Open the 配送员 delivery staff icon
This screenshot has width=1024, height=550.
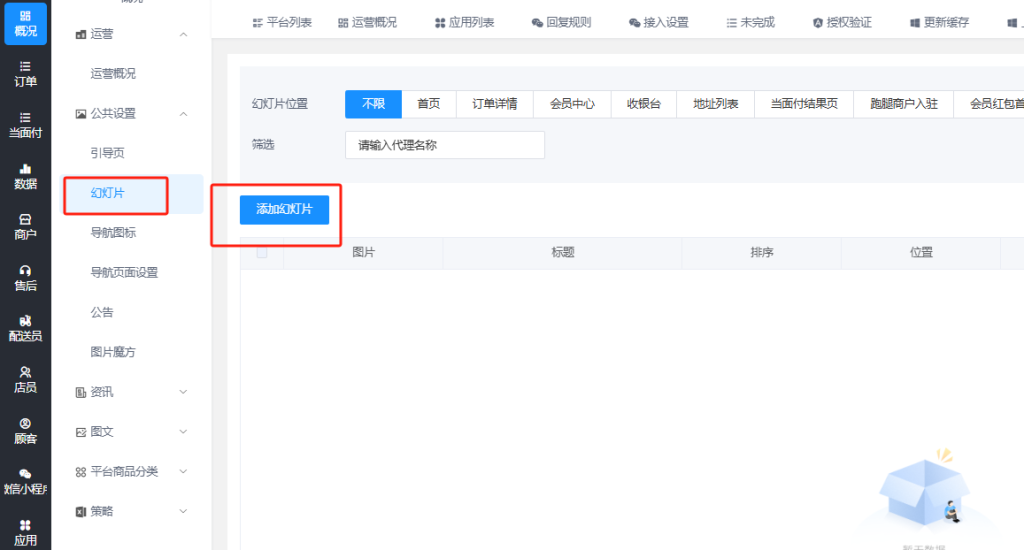click(x=25, y=328)
